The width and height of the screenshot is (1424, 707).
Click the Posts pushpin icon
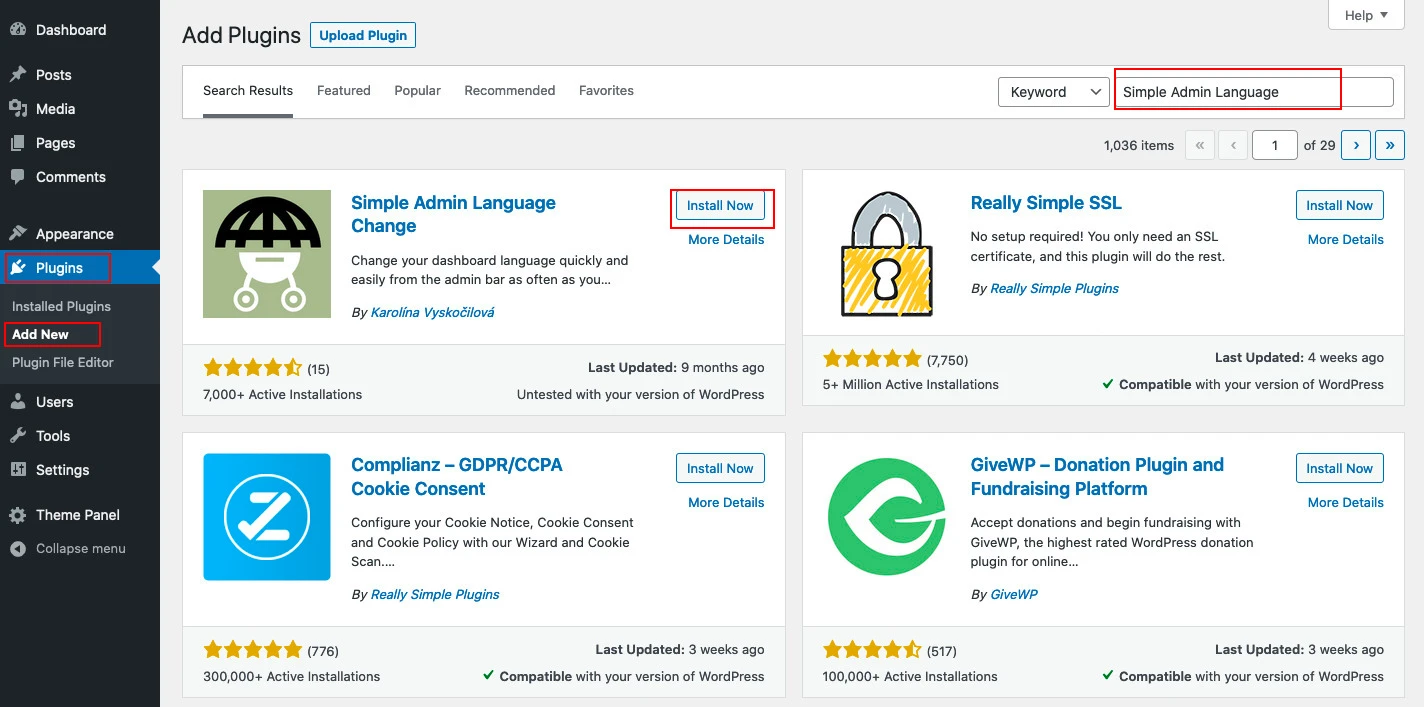point(18,75)
